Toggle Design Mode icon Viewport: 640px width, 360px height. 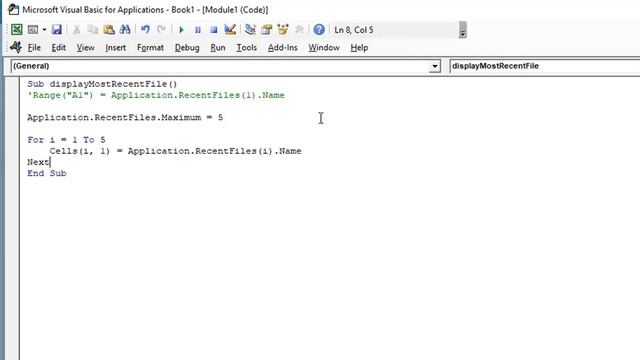pos(230,30)
